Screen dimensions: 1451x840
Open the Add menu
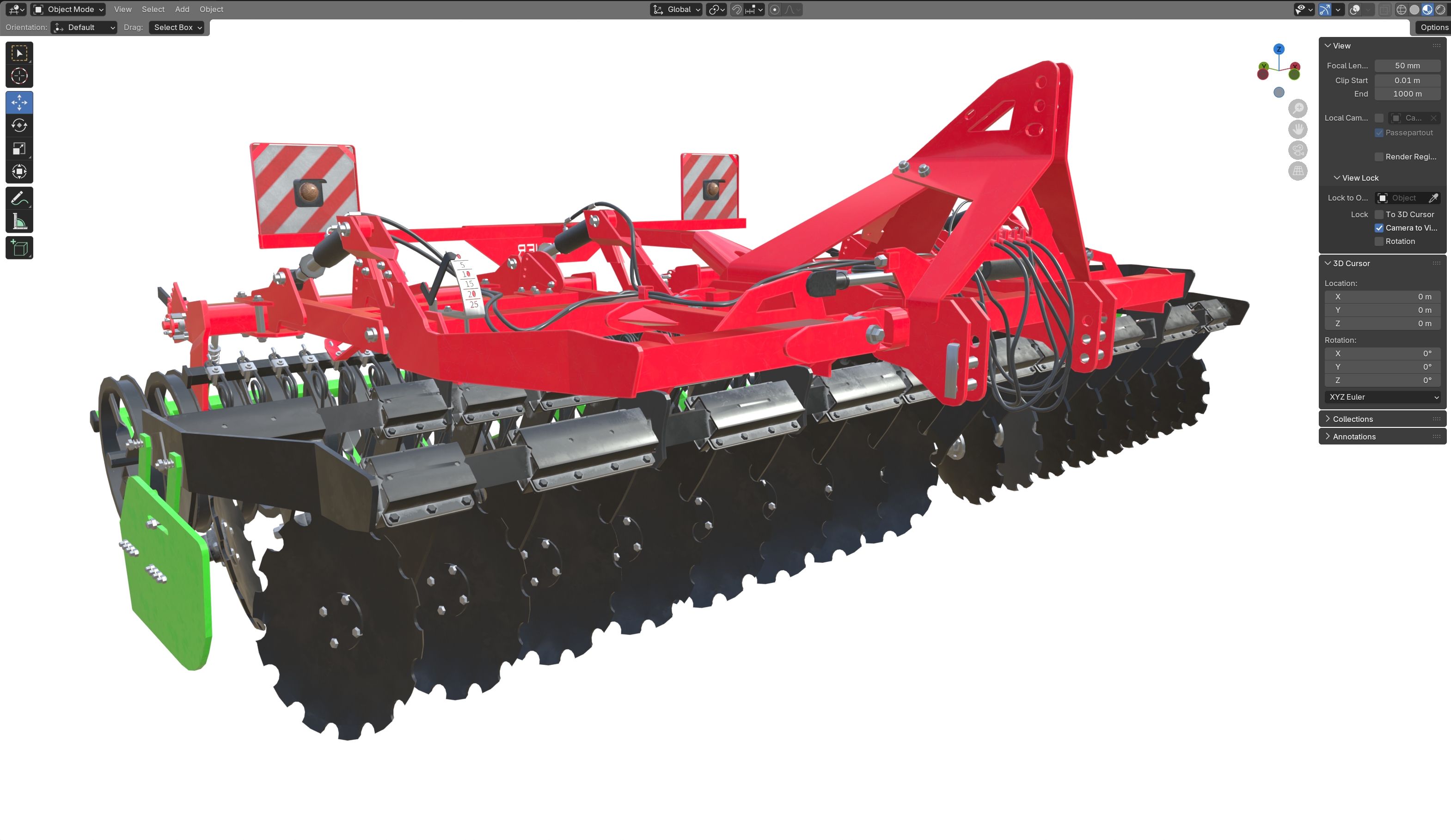tap(182, 9)
